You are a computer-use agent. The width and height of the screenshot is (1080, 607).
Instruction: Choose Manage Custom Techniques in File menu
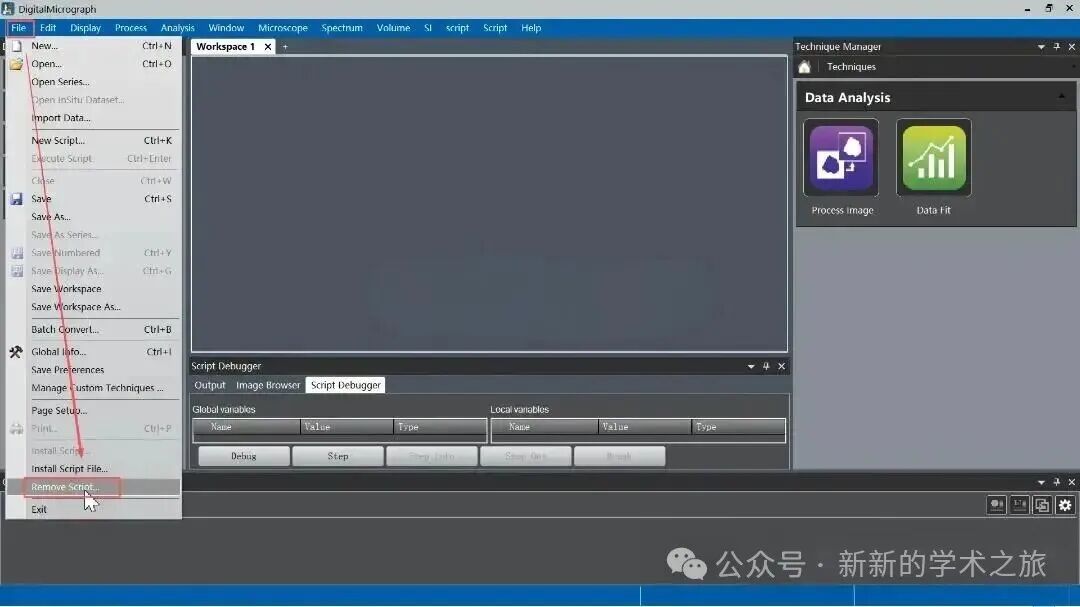[94, 388]
